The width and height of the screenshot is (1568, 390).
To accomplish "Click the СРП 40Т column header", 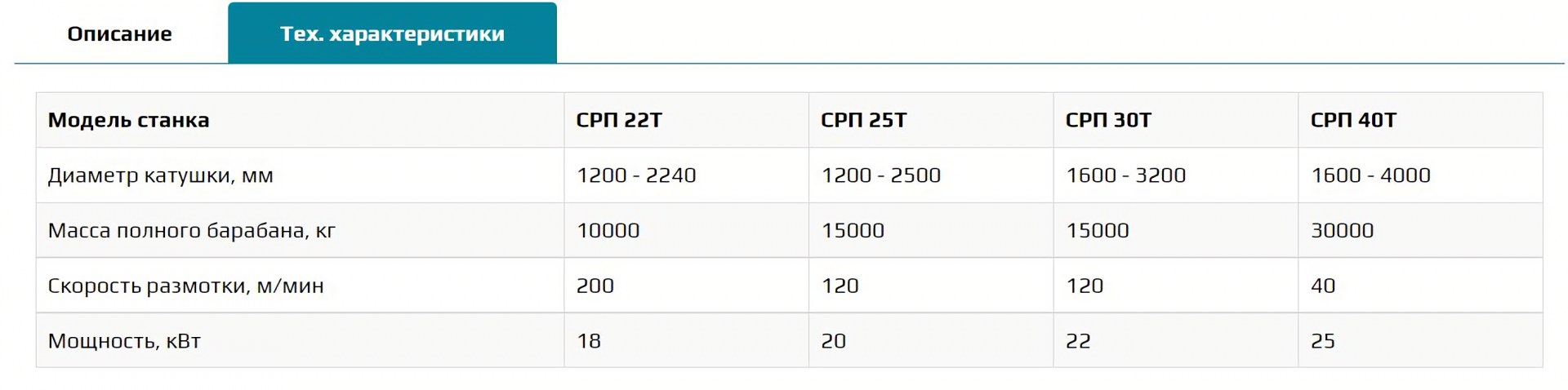I will click(x=1353, y=120).
